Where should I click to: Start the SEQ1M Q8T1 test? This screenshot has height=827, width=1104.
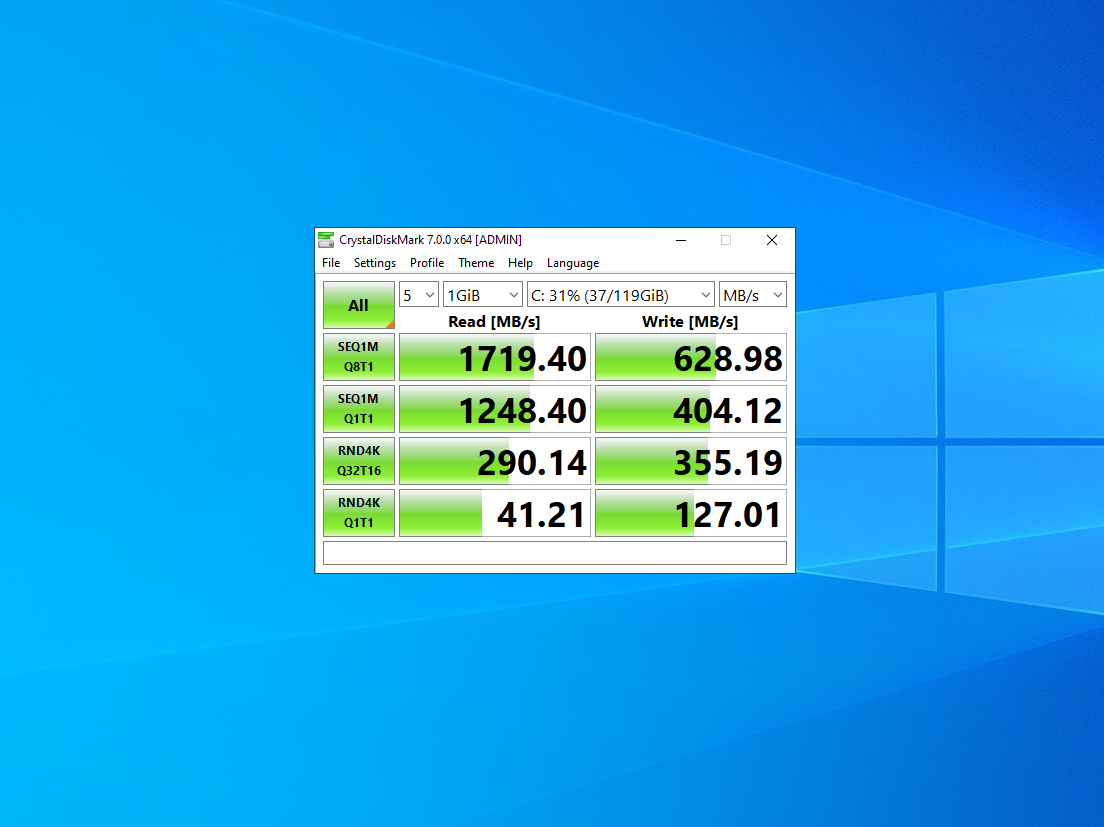tap(358, 357)
